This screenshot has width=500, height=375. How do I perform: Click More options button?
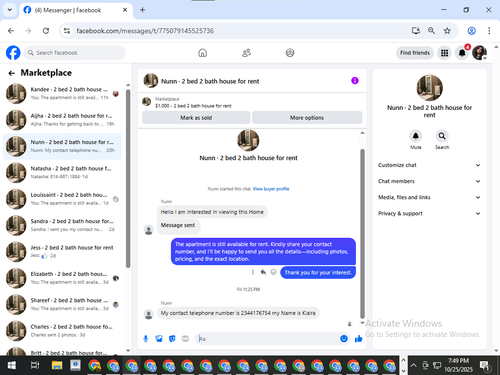tap(307, 118)
